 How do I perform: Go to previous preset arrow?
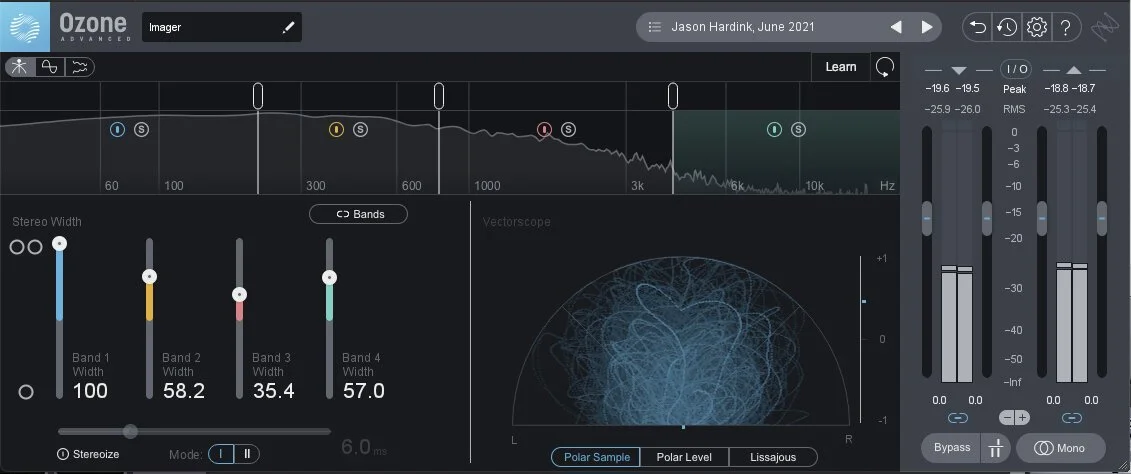pyautogui.click(x=896, y=27)
